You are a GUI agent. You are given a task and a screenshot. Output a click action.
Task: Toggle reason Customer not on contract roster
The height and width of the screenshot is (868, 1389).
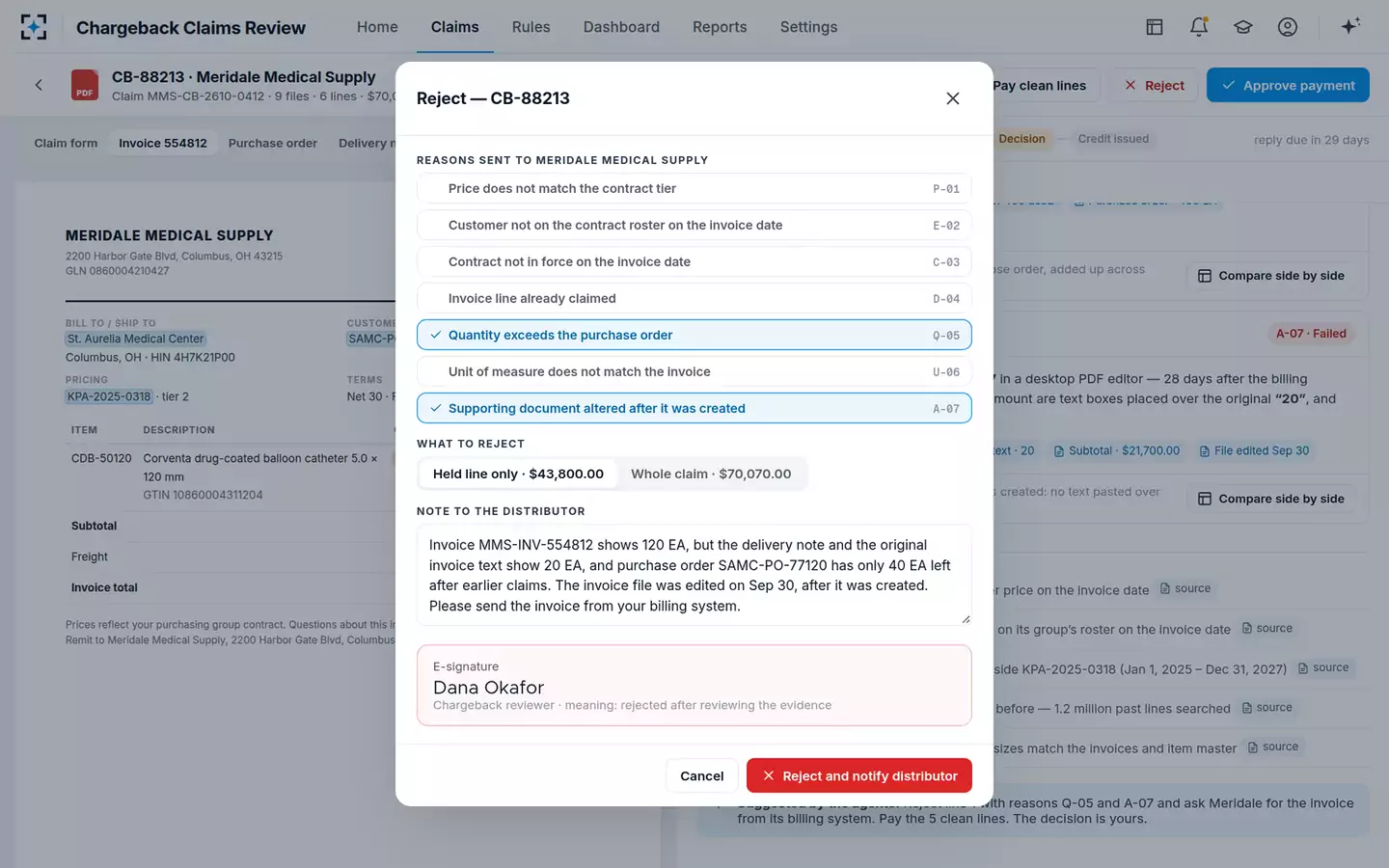694,225
